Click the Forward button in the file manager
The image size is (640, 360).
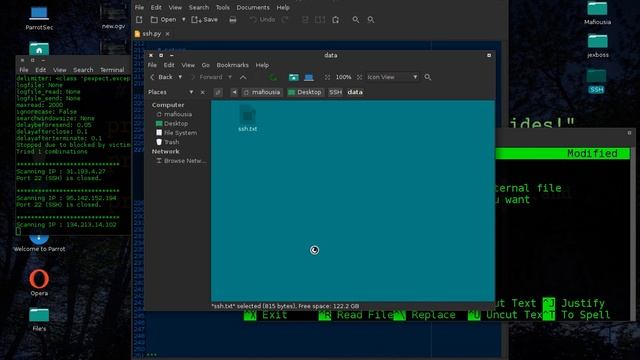pos(208,77)
